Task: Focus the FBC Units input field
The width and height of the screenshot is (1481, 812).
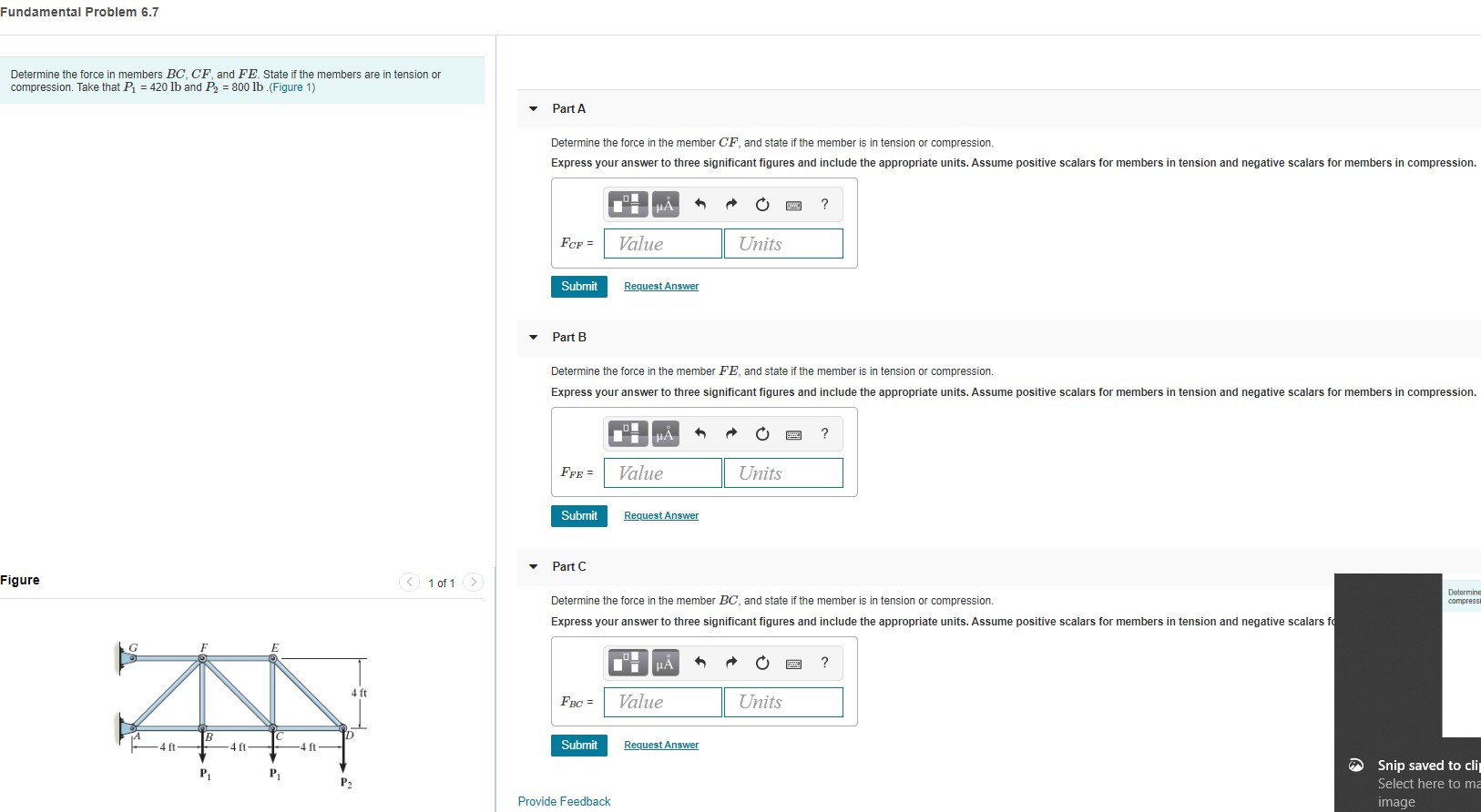Action: [x=783, y=702]
